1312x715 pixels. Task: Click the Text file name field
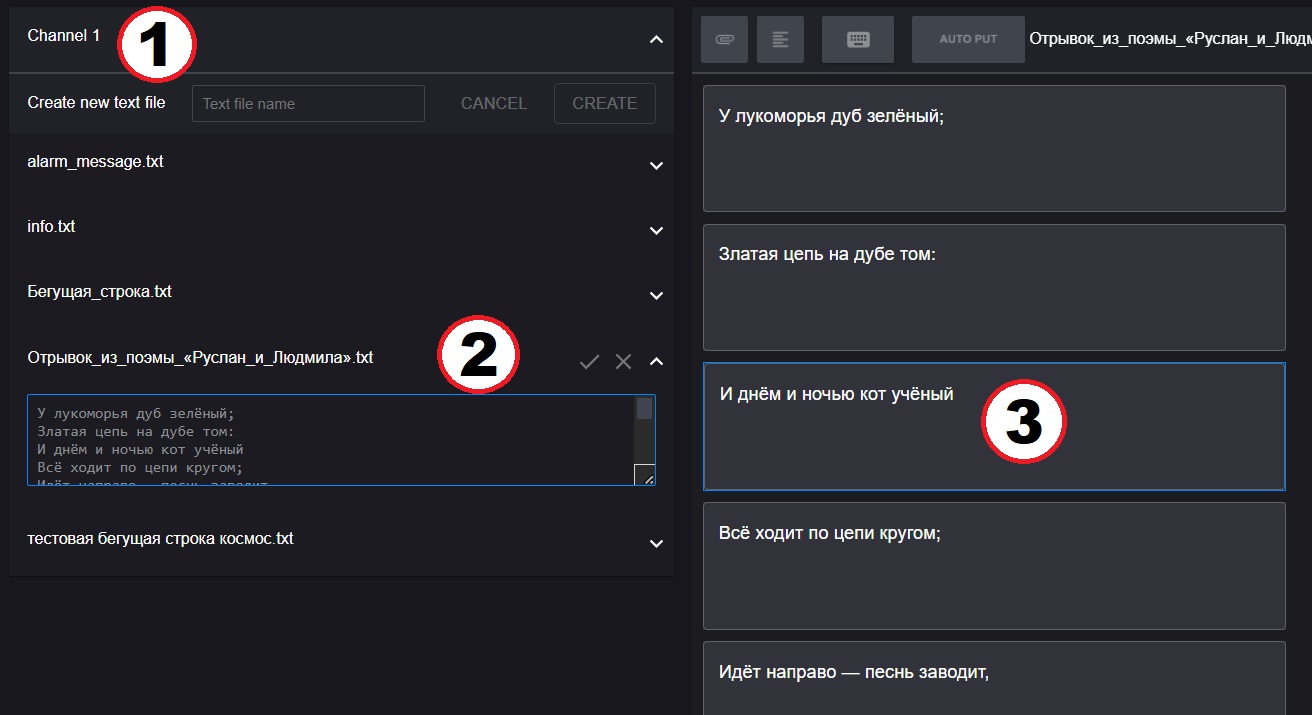pyautogui.click(x=308, y=103)
